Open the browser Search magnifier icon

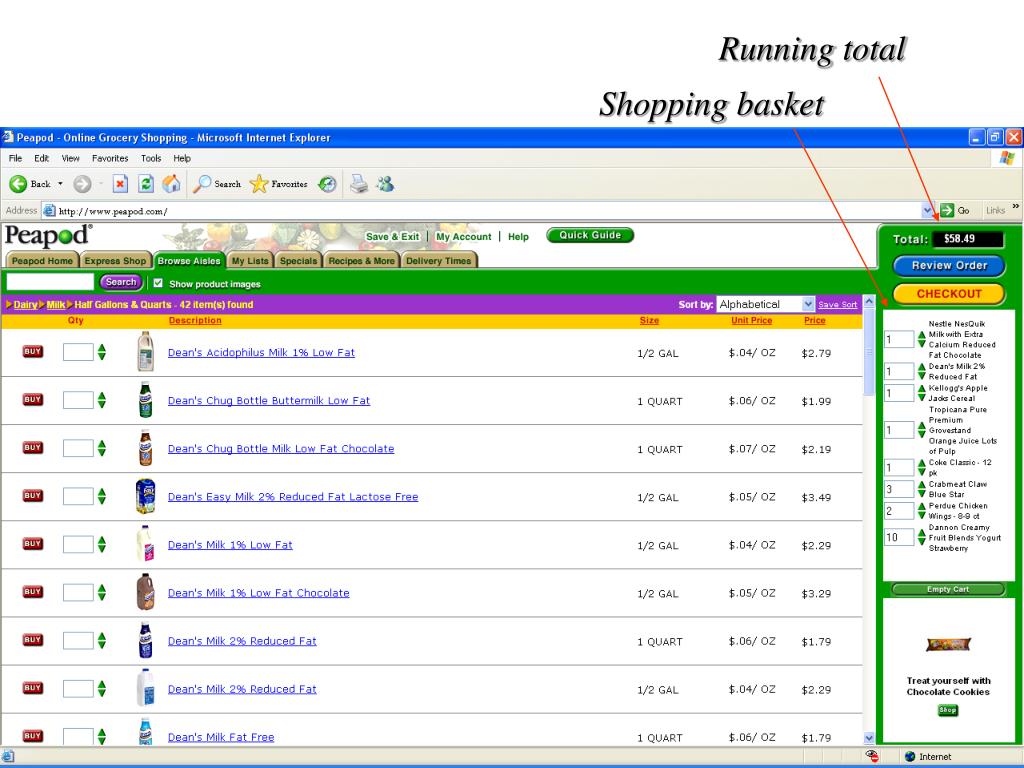[202, 184]
